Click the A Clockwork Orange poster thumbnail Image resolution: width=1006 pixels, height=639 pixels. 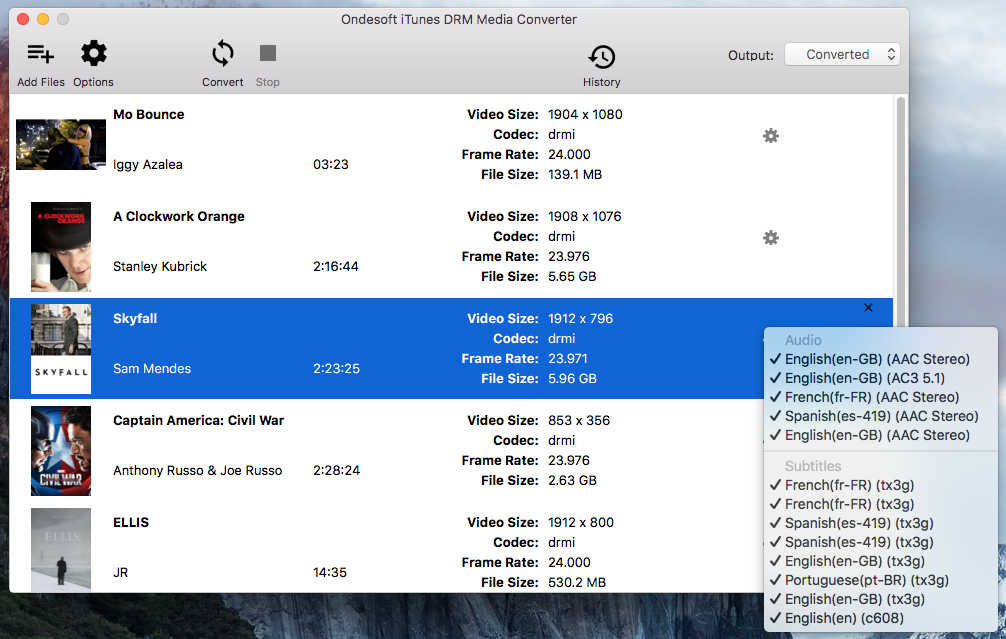tap(61, 246)
